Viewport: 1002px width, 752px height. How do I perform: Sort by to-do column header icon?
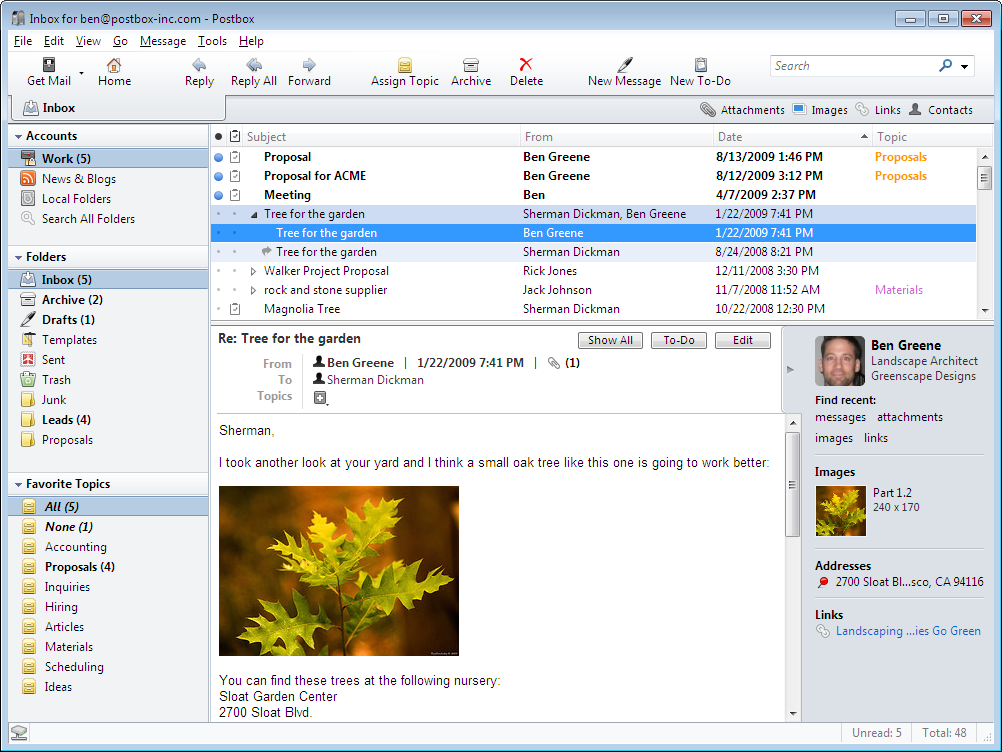[x=235, y=137]
